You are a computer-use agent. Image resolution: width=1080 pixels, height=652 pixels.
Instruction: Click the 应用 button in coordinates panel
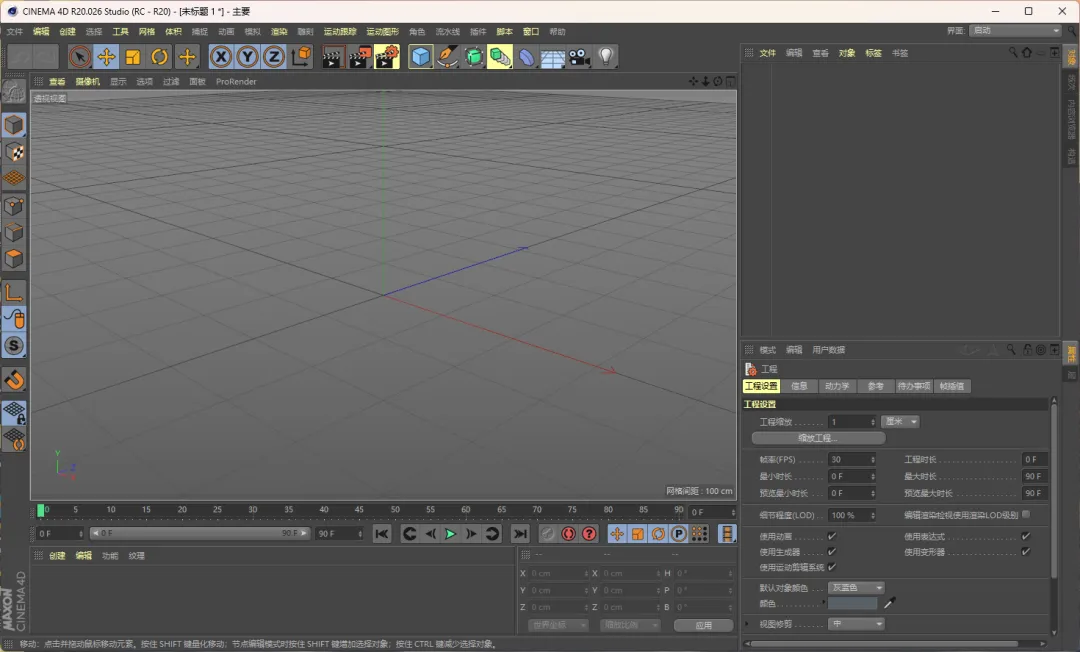coord(703,625)
